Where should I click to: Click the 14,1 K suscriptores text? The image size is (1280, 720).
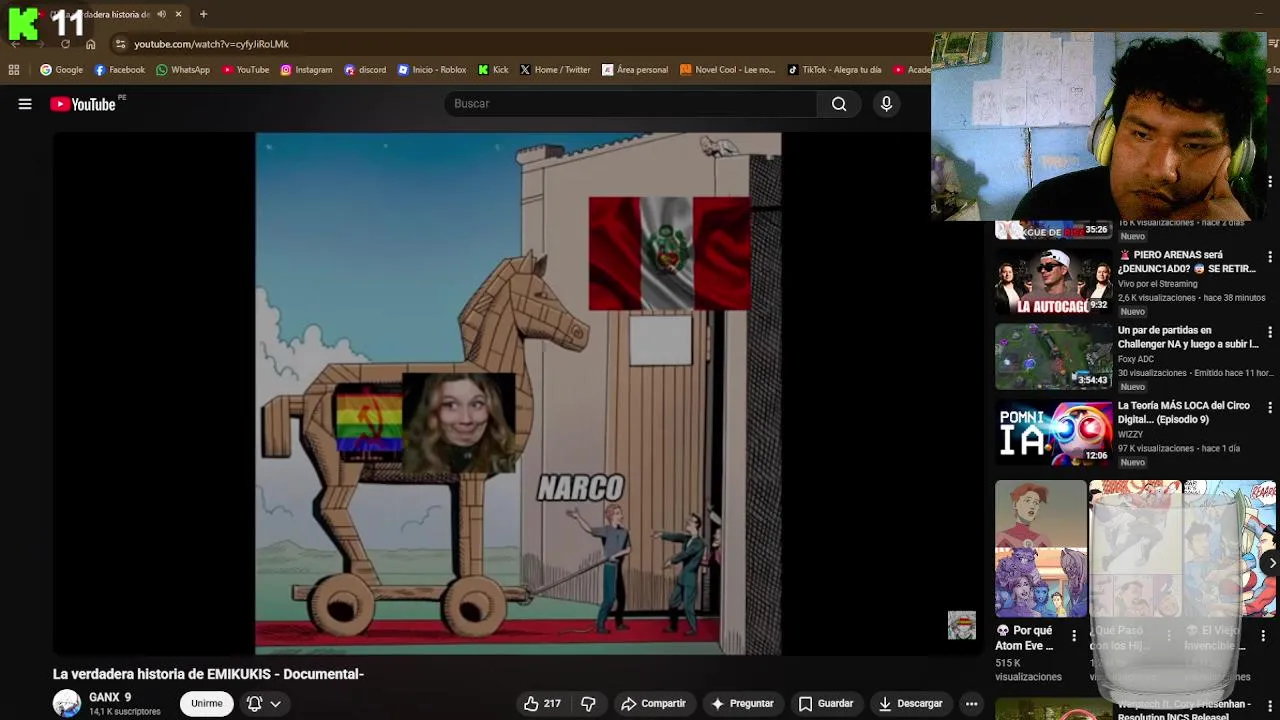124,712
